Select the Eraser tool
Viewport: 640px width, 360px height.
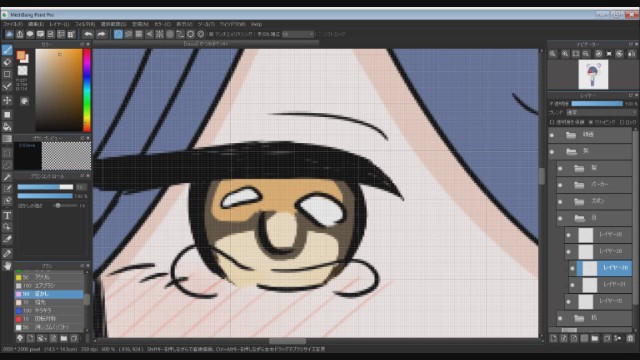(7, 62)
